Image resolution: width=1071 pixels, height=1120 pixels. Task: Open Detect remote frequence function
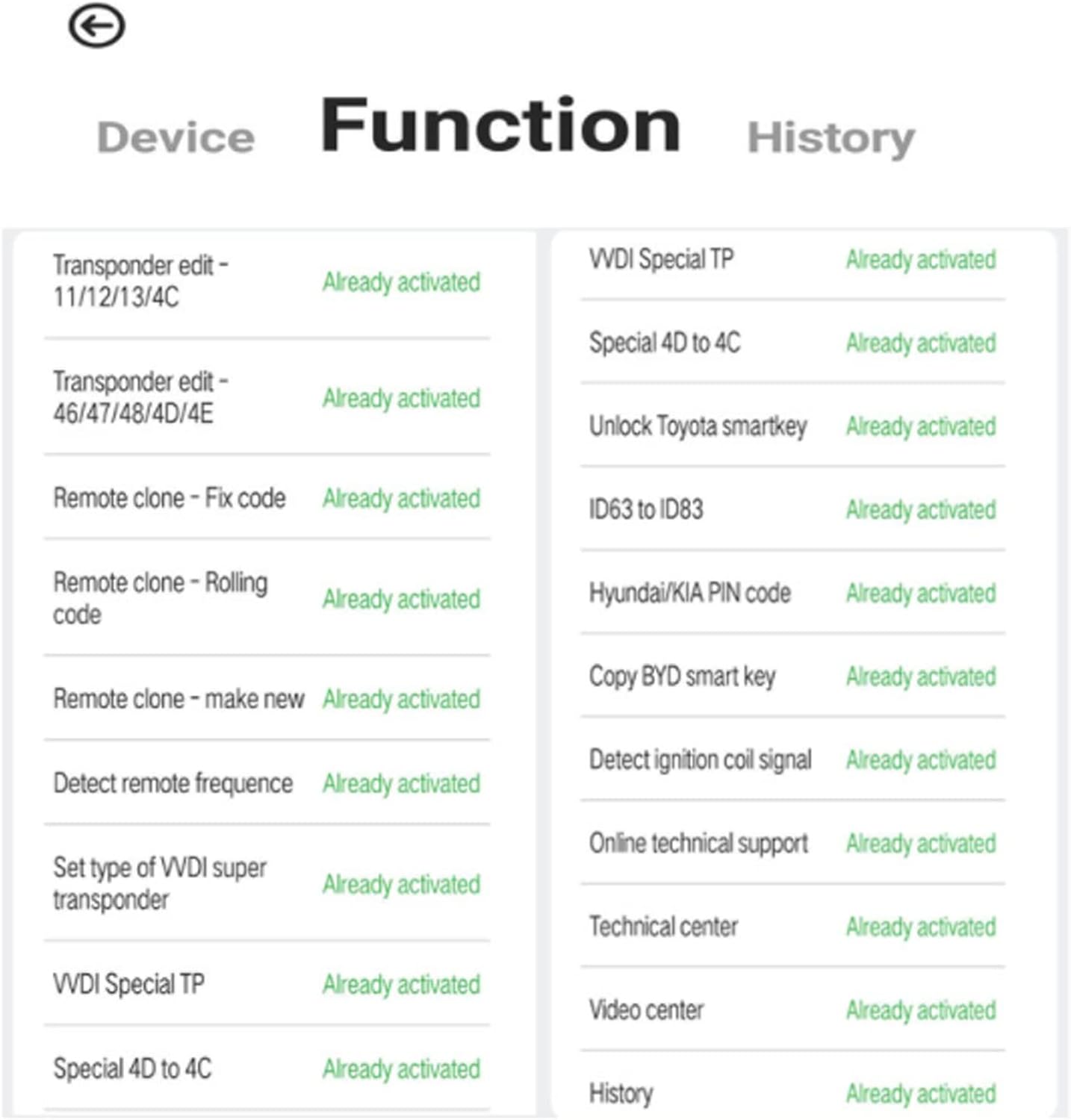click(x=173, y=783)
